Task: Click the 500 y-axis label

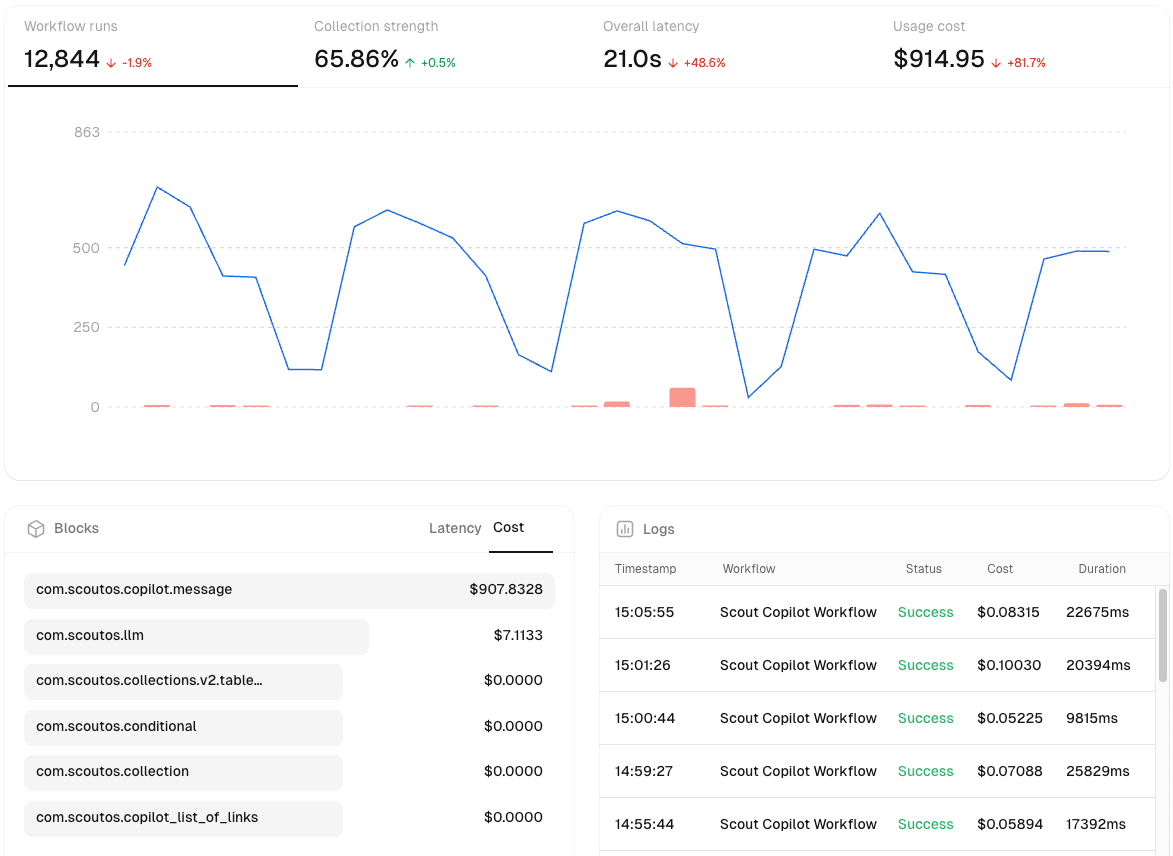Action: pos(86,248)
